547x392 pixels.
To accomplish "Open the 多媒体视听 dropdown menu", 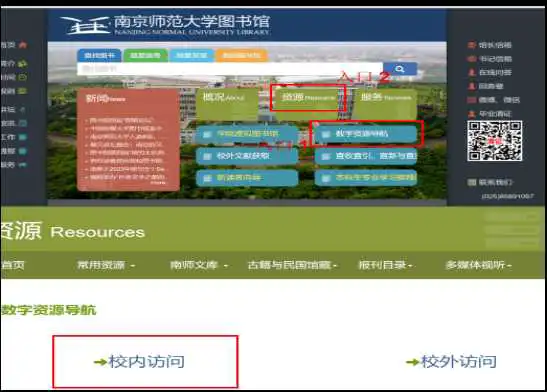I will tap(478, 265).
